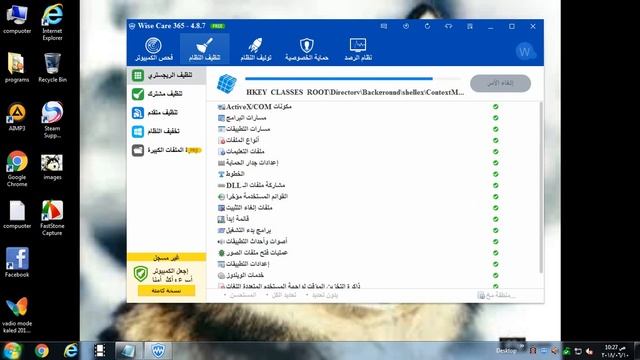Image resolution: width=640 pixels, height=360 pixels.
Task: Open System Monitoring screen tab
Action: click(x=358, y=49)
